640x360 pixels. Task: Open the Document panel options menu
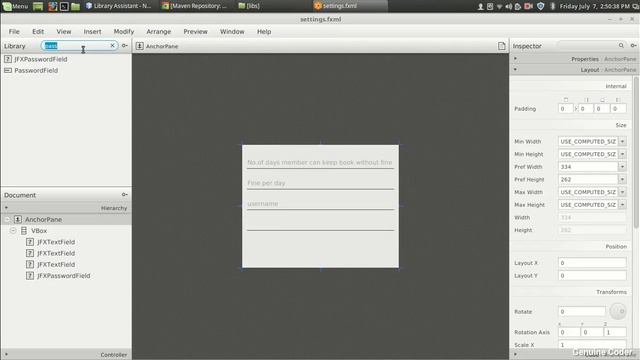(125, 195)
